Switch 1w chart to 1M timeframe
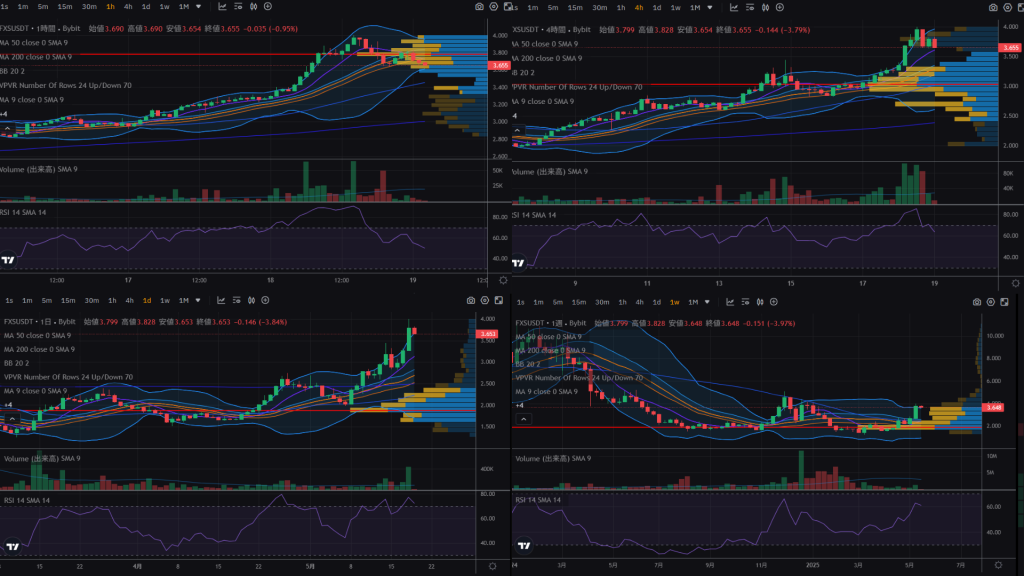The width and height of the screenshot is (1024, 576). coord(693,302)
